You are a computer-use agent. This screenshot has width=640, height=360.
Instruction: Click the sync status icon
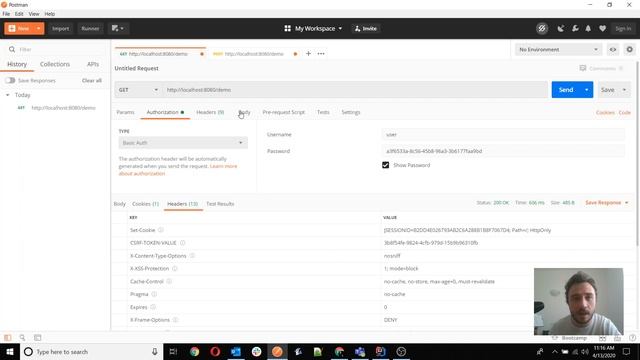pyautogui.click(x=542, y=29)
